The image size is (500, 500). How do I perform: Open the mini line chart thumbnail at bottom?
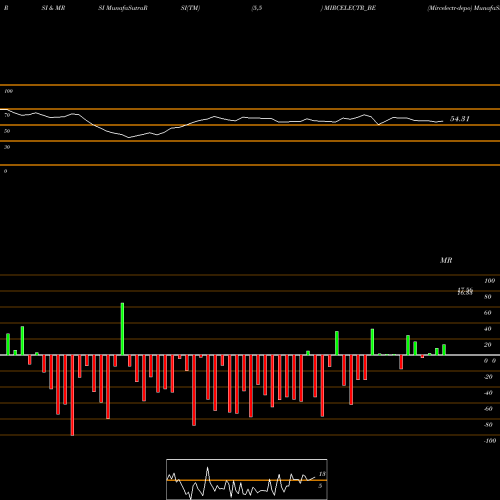tap(247, 479)
